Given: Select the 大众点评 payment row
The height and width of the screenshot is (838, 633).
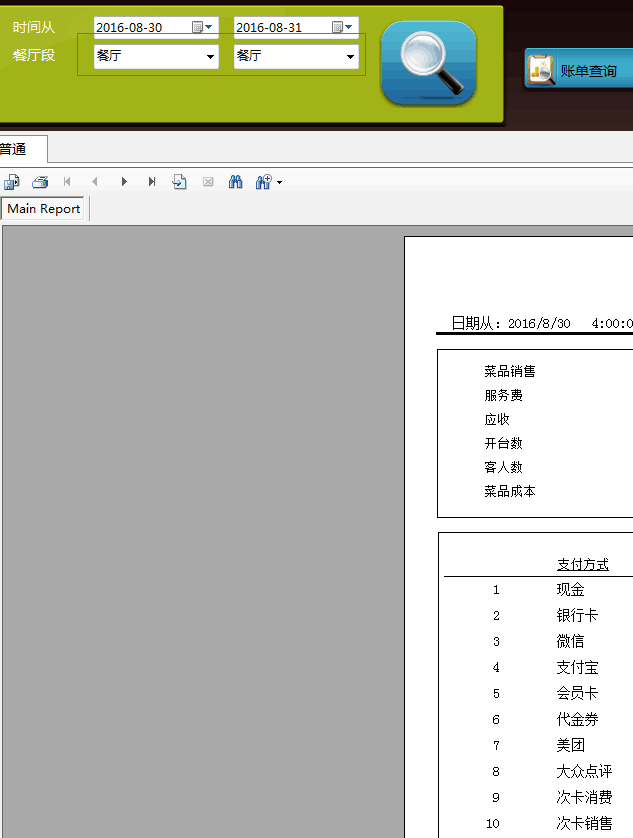Looking at the screenshot, I should pos(584,771).
